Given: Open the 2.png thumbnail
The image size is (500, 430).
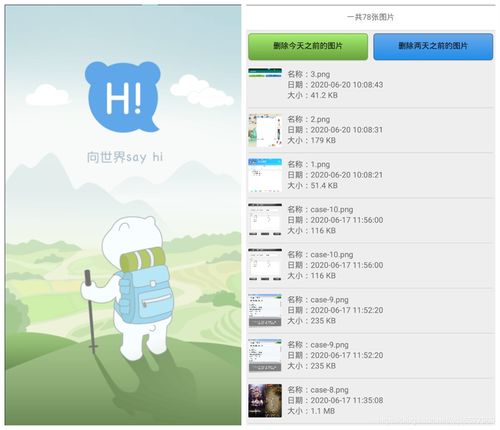Looking at the screenshot, I should (265, 130).
